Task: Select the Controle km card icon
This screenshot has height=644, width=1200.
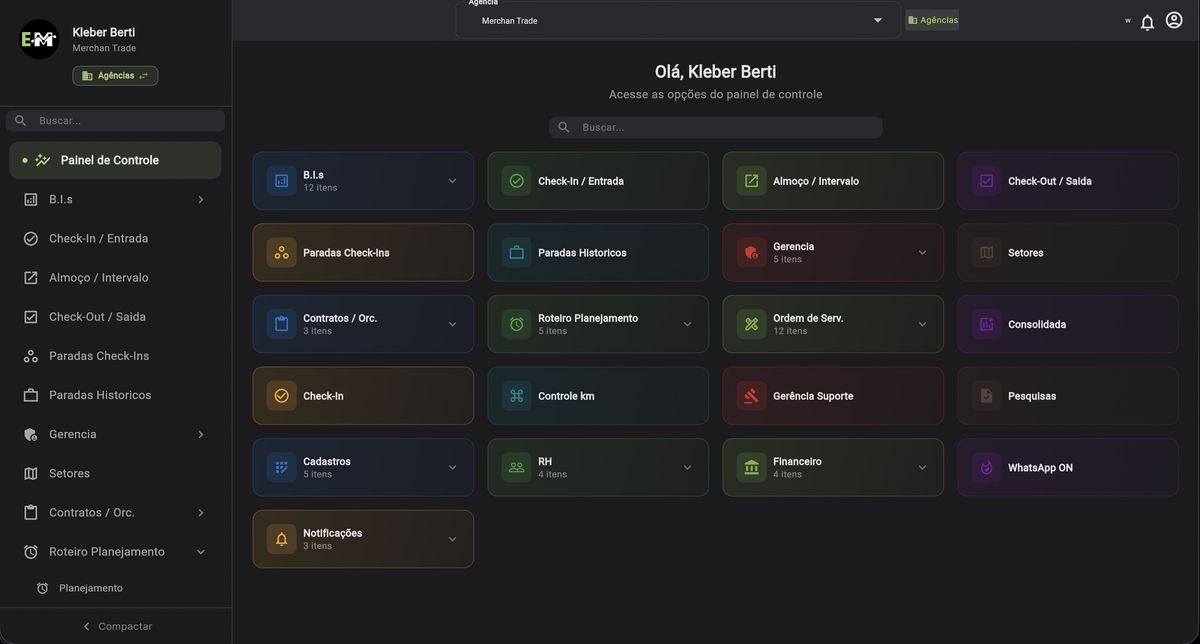Action: pyautogui.click(x=515, y=395)
